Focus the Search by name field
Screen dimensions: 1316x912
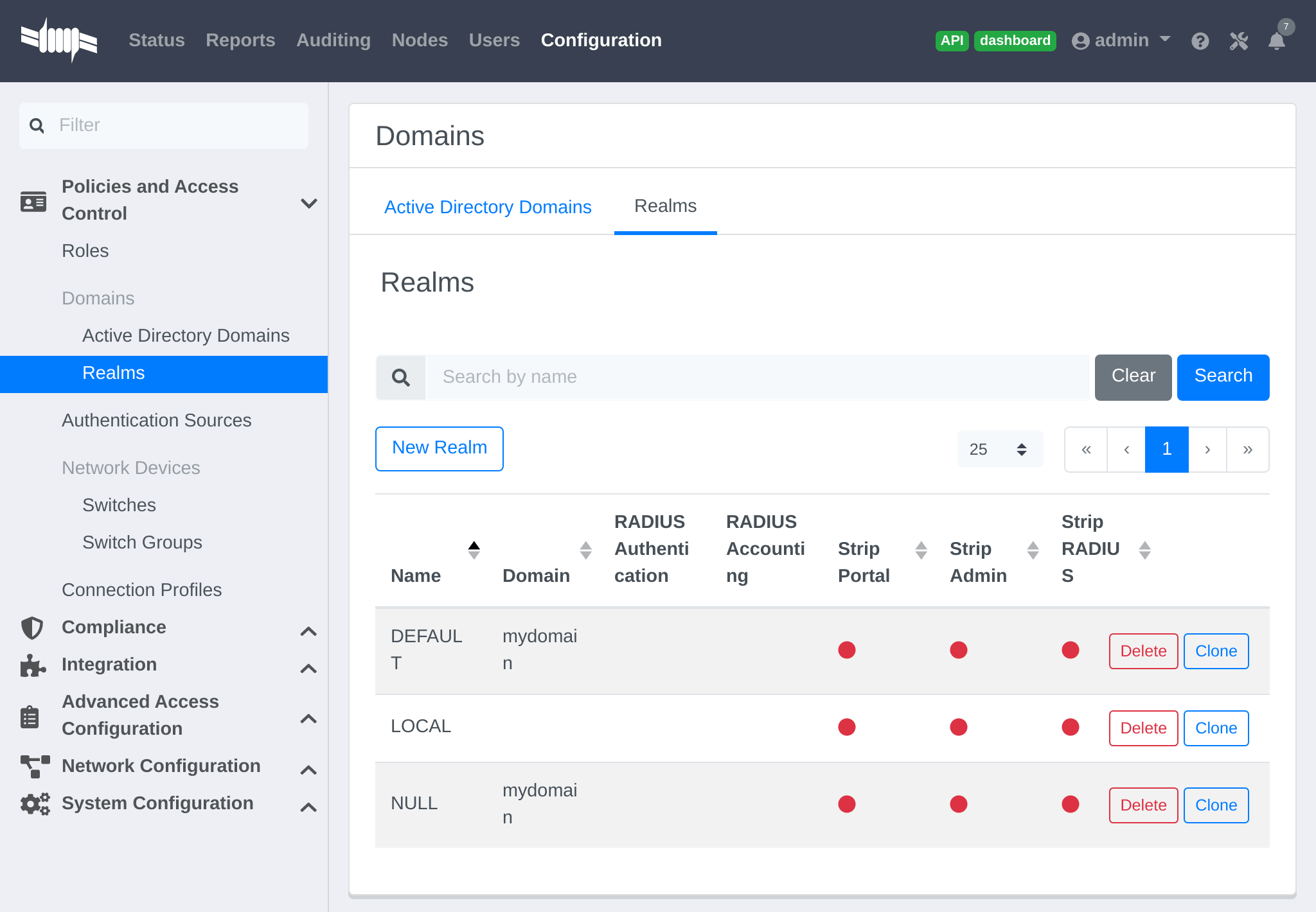[758, 377]
